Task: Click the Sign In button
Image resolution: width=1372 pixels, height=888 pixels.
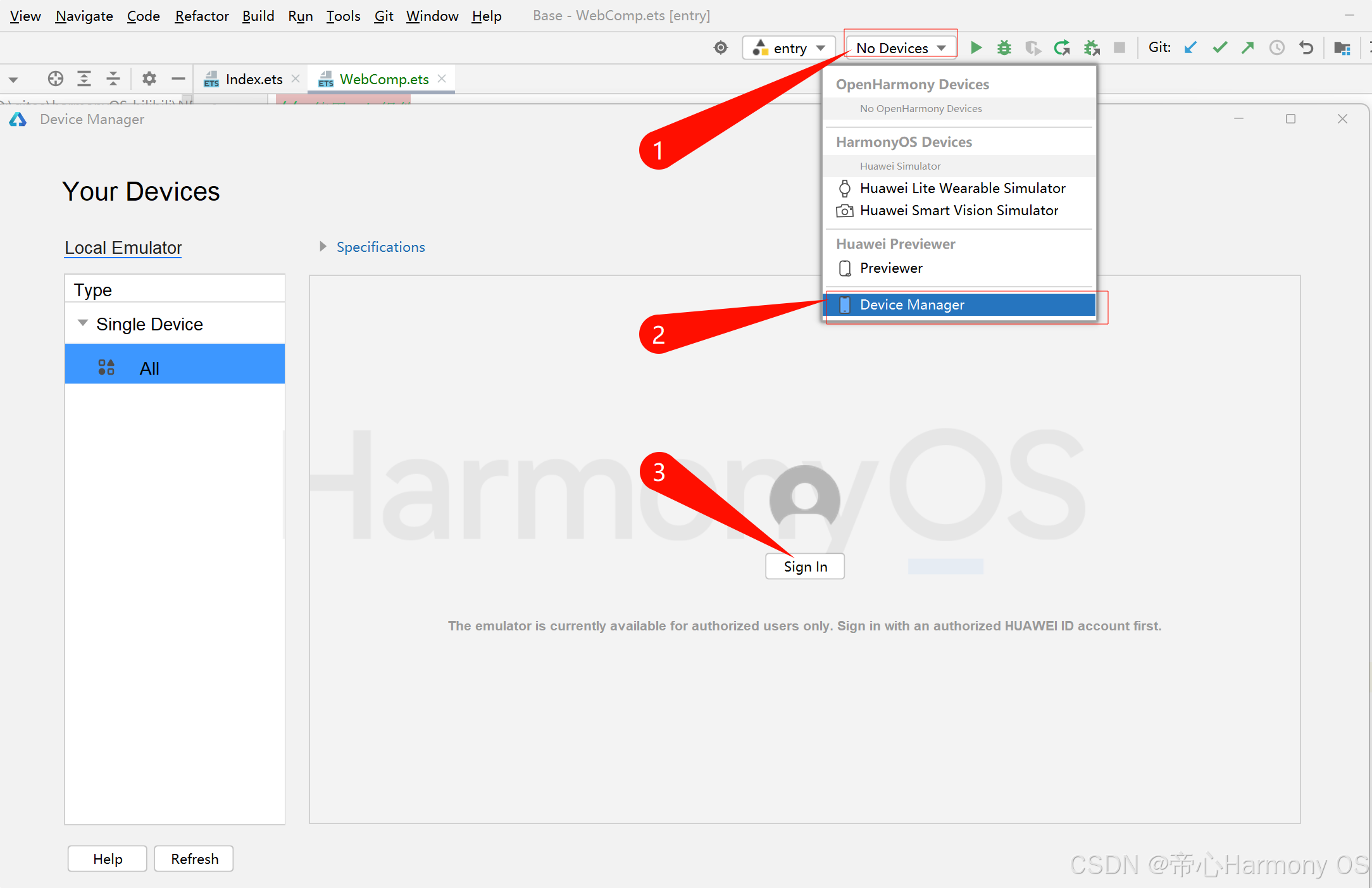Action: (x=804, y=566)
